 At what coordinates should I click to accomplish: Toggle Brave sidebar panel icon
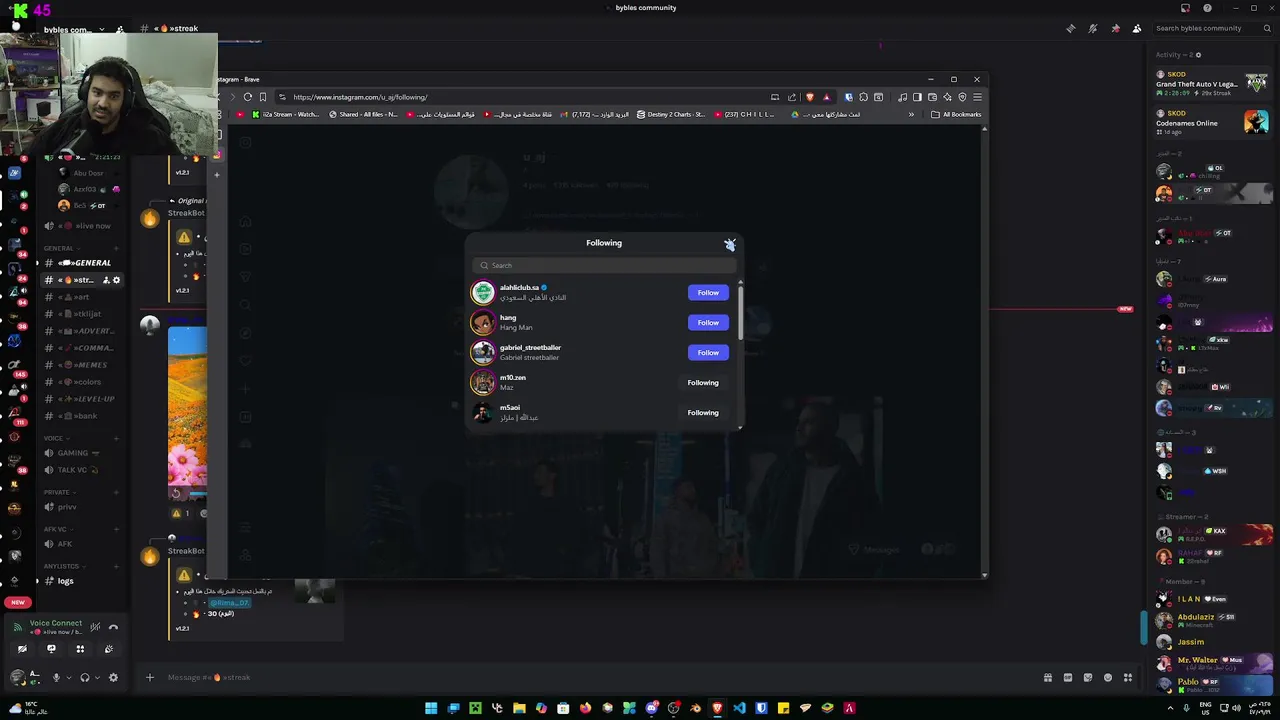tap(917, 97)
